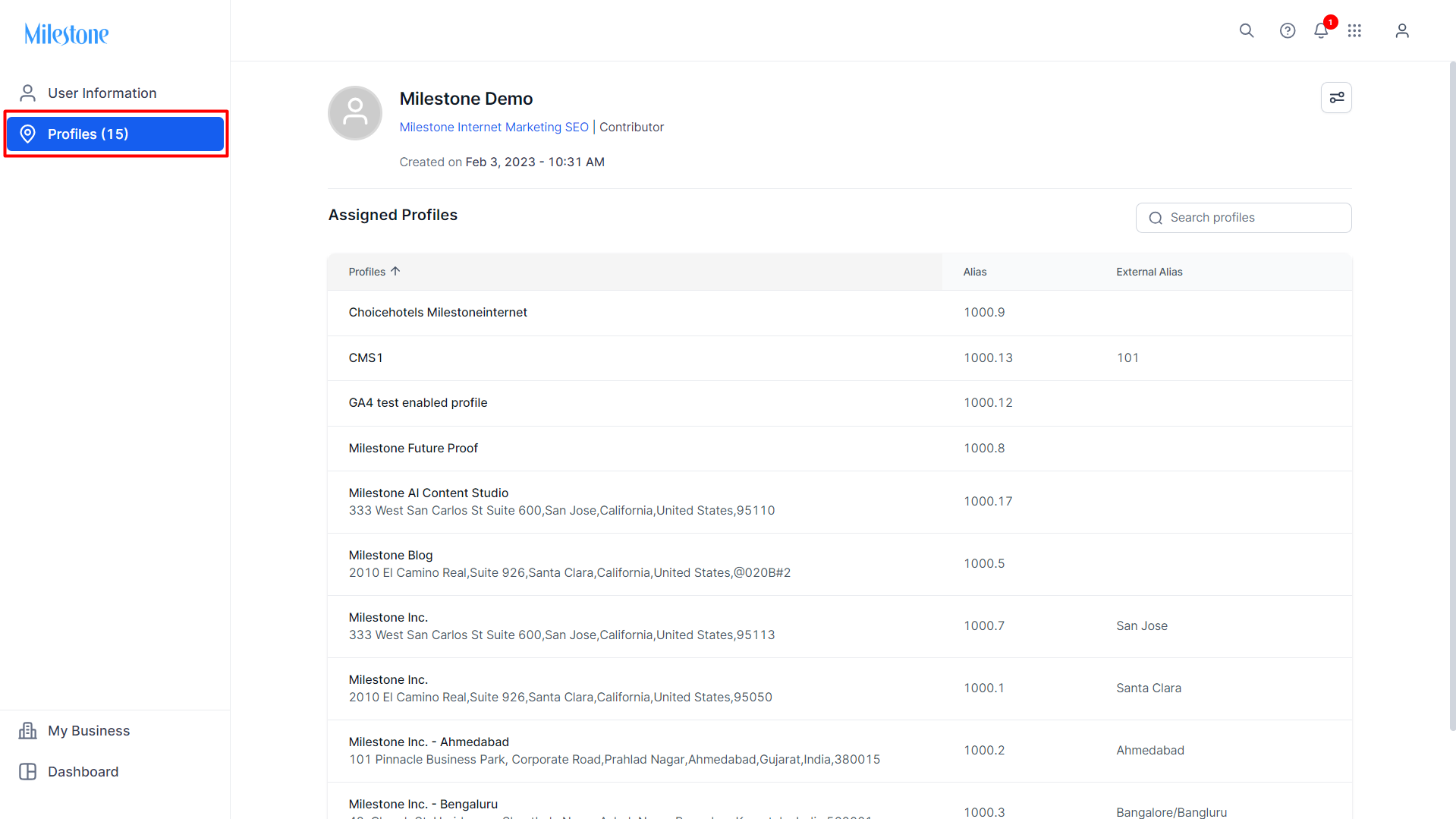
Task: Select Milestone Inc. with address ending 95050
Action: tap(840, 688)
